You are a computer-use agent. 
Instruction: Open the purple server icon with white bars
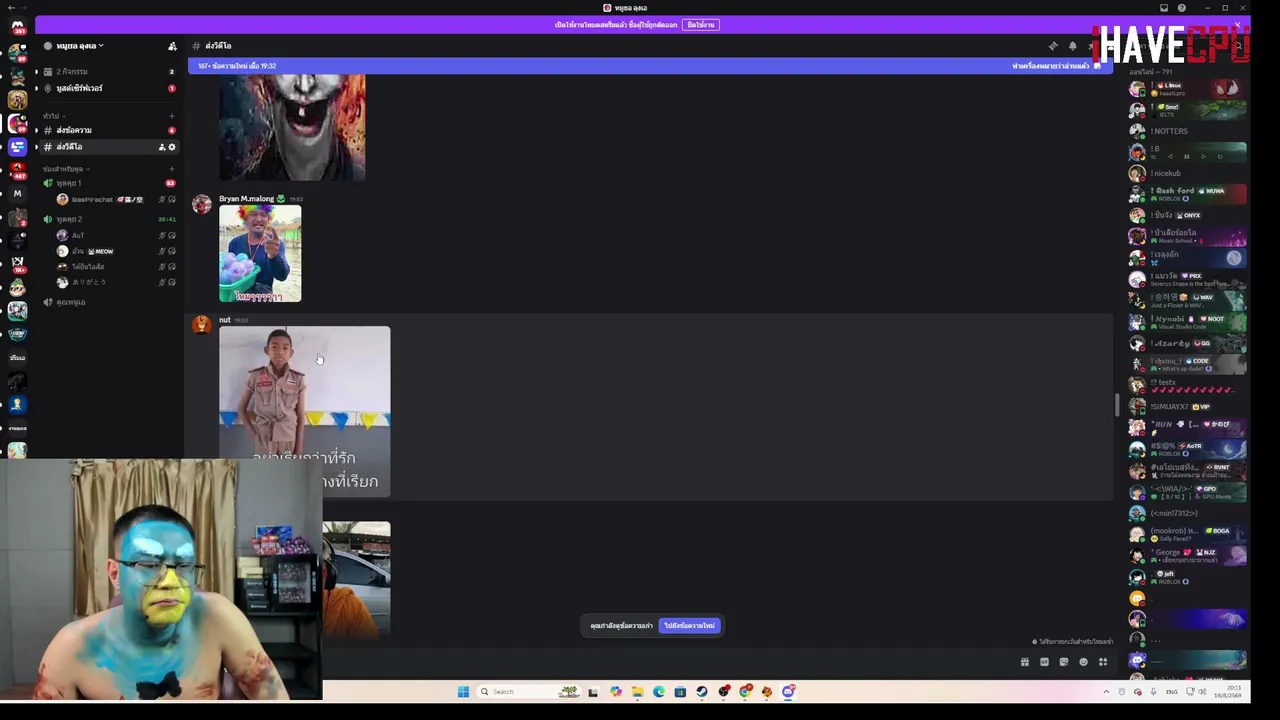[x=17, y=147]
